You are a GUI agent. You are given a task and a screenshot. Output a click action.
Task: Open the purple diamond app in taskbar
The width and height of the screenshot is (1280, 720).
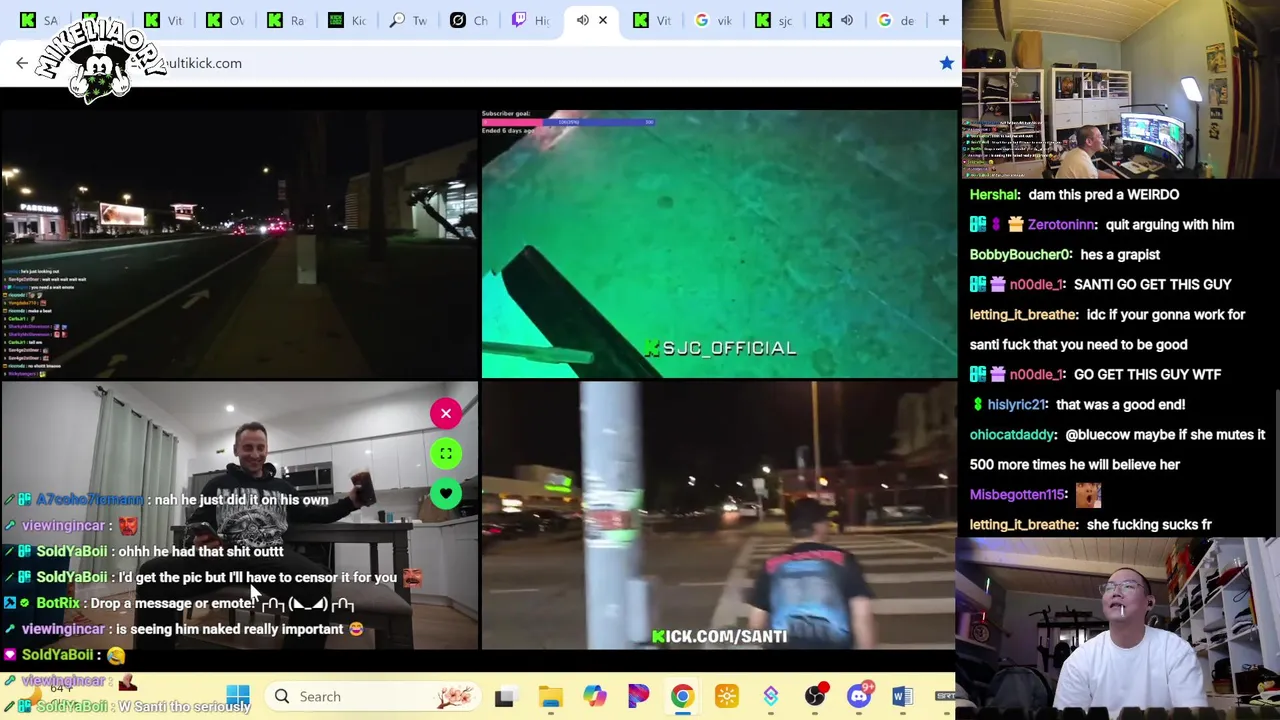point(770,696)
